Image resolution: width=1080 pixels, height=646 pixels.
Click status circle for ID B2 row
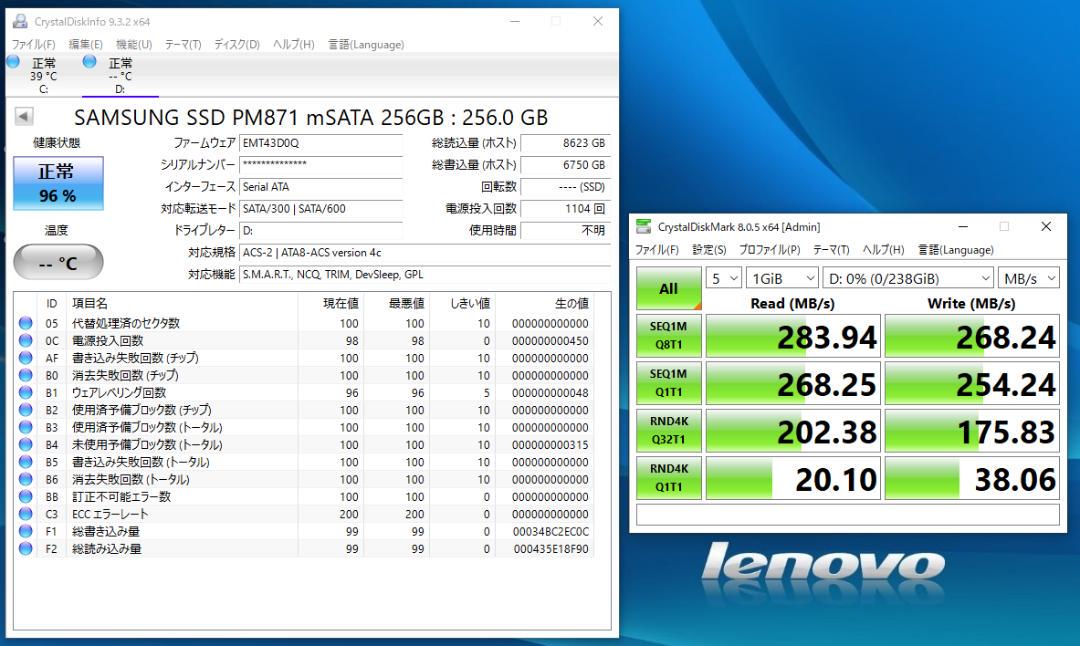click(x=26, y=410)
